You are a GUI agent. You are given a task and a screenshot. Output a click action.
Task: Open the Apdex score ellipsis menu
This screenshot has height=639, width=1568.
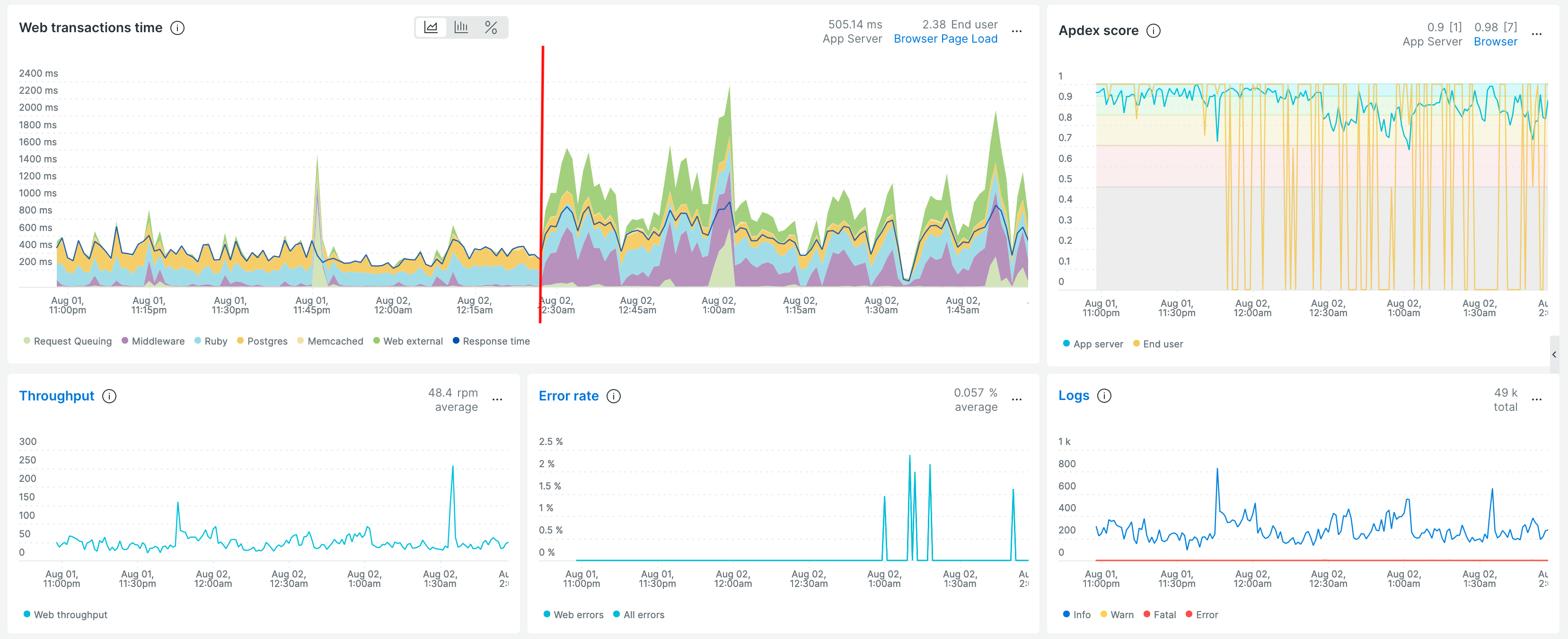pos(1536,34)
